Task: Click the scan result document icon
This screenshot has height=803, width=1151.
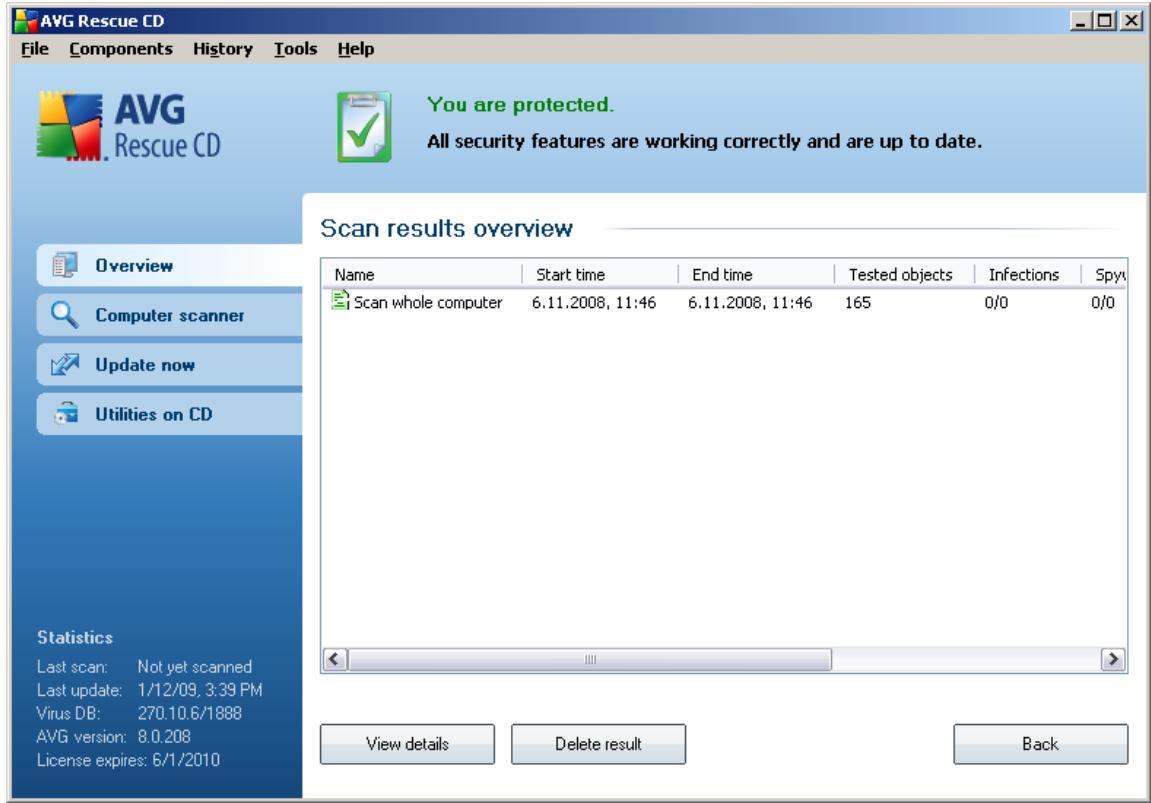Action: [340, 300]
